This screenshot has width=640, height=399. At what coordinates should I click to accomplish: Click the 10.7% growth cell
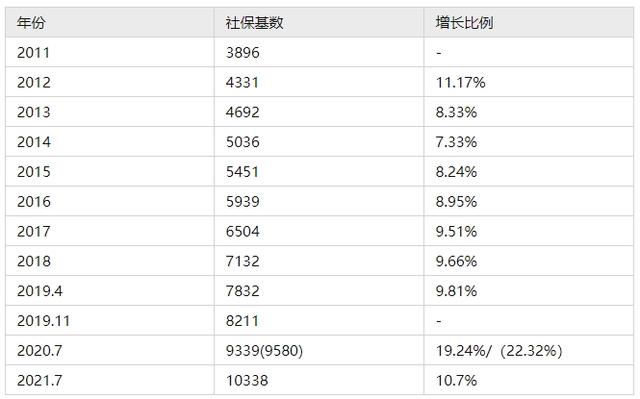pos(529,380)
